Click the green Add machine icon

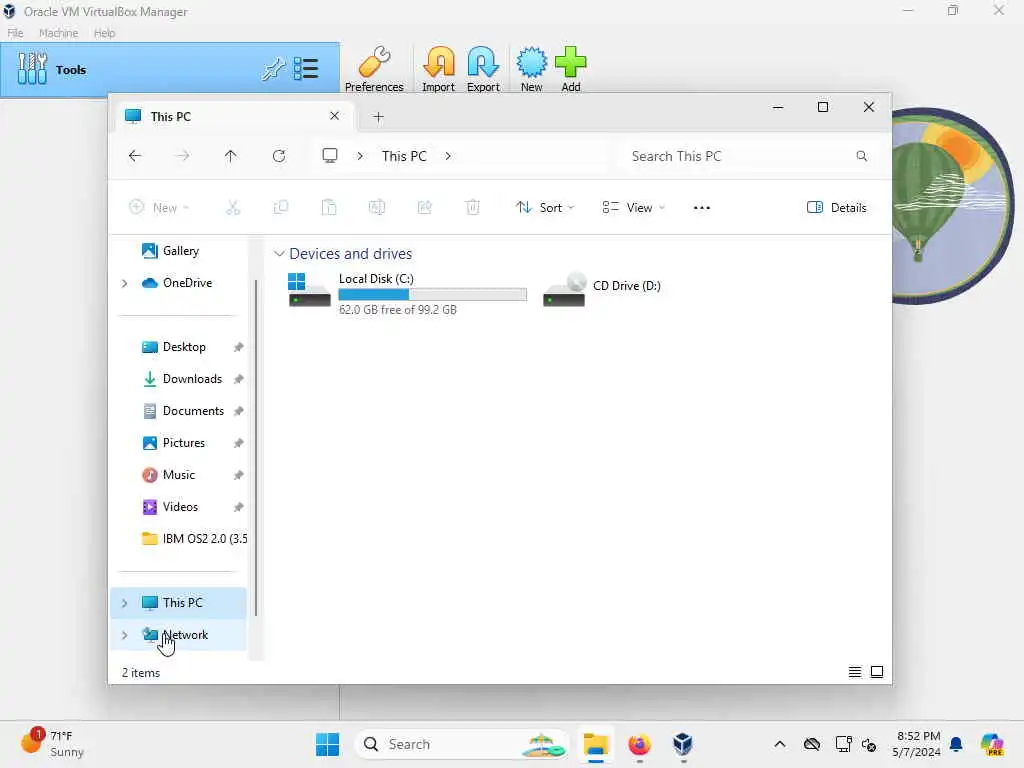(x=571, y=69)
